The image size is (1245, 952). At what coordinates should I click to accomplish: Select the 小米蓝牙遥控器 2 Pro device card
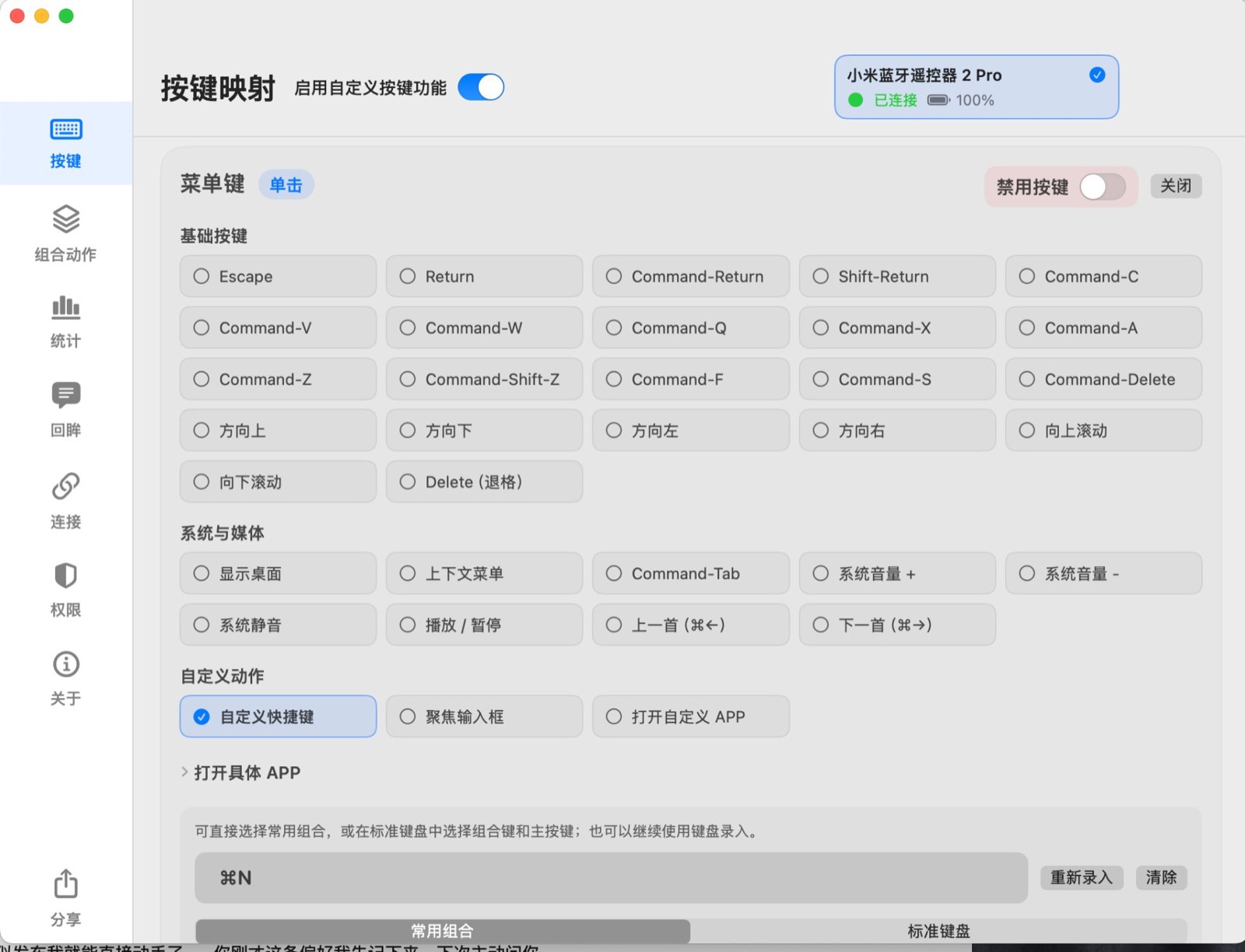click(x=977, y=87)
